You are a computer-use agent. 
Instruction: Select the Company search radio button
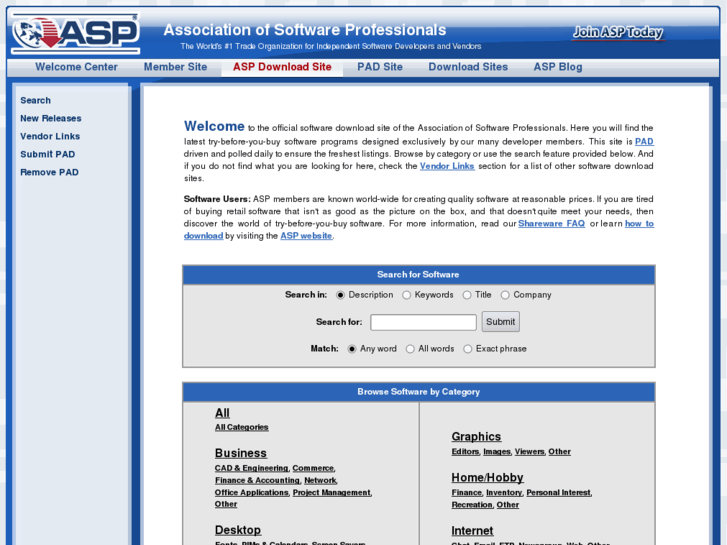505,295
